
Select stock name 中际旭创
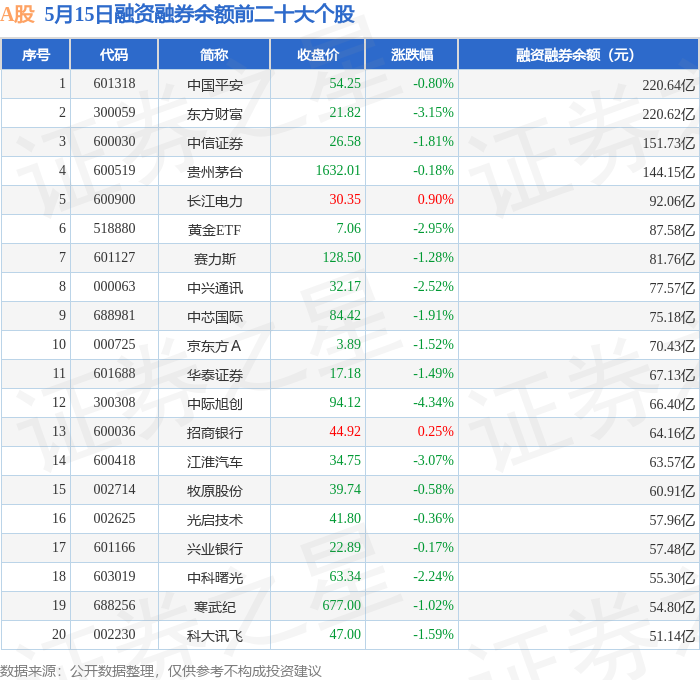point(215,404)
